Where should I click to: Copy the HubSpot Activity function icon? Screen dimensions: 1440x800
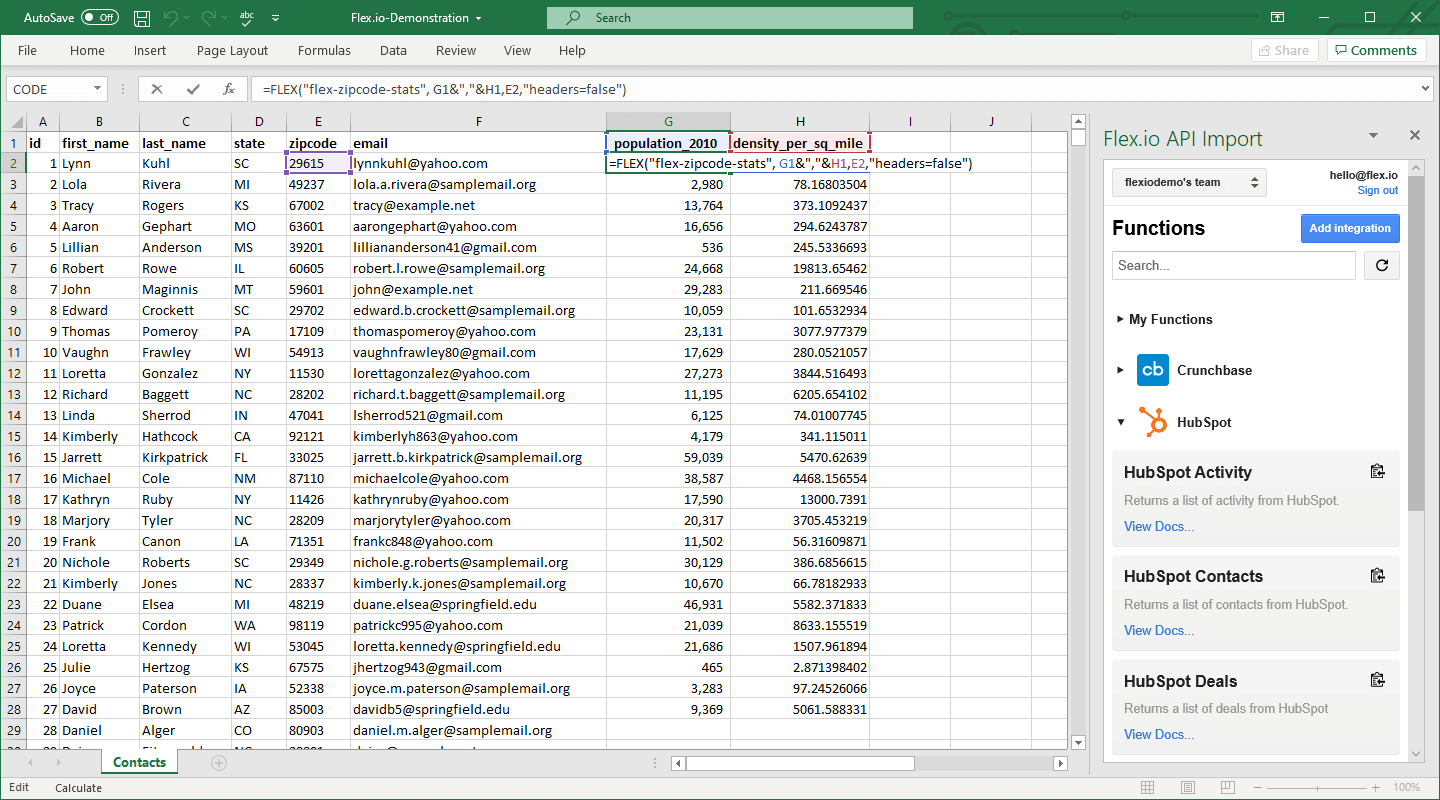point(1377,471)
